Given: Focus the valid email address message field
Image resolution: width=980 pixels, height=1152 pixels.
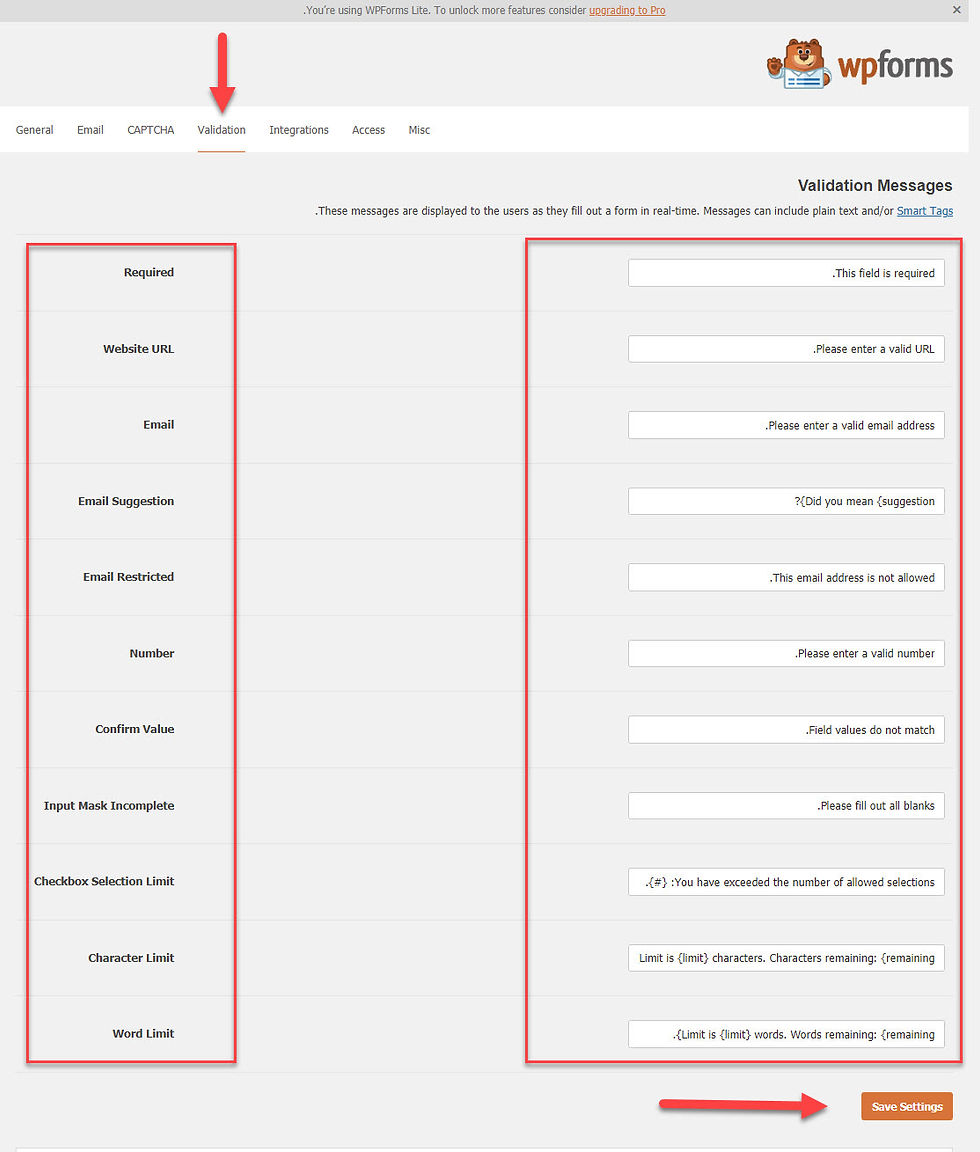Looking at the screenshot, I should [786, 425].
